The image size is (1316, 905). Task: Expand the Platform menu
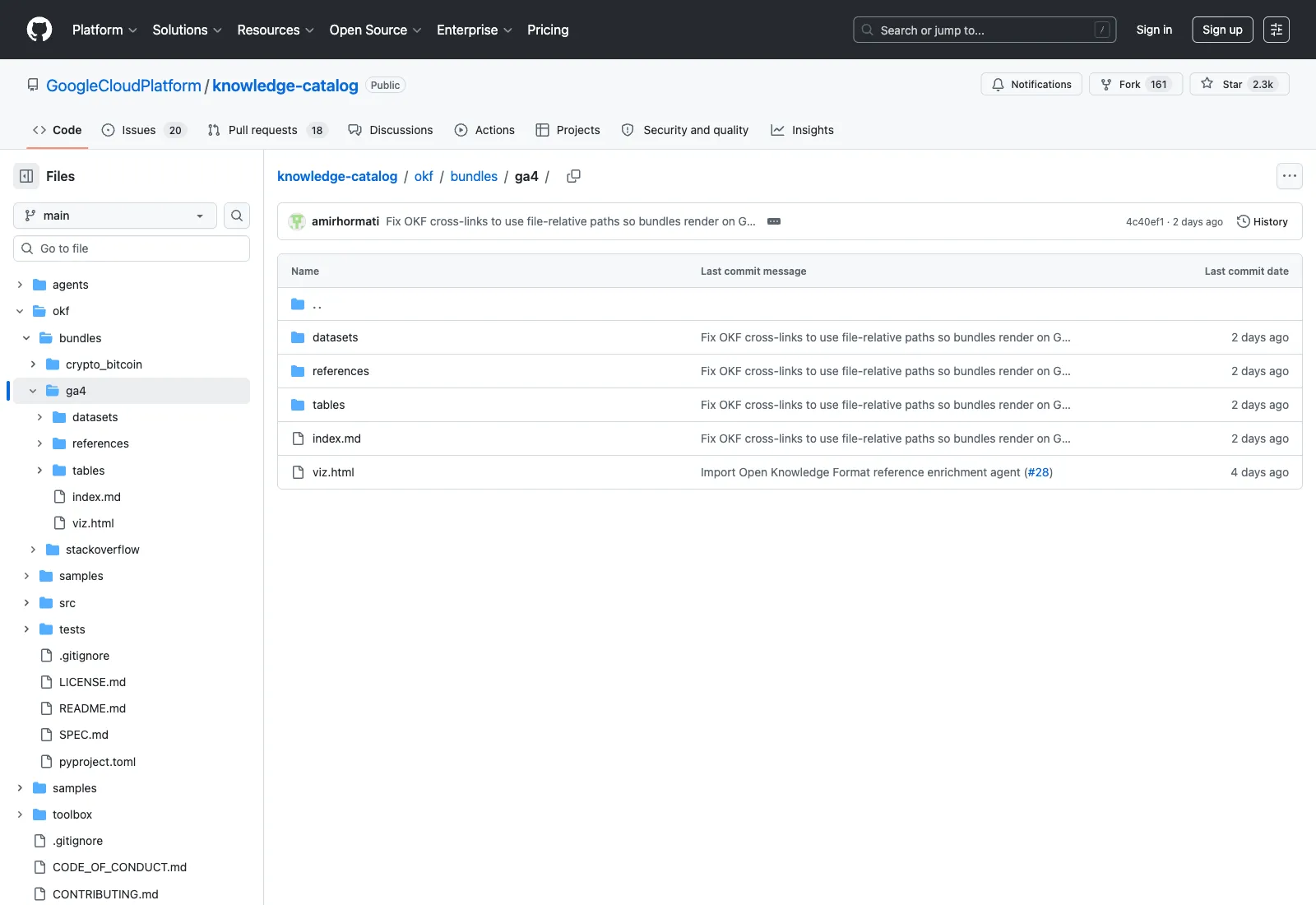pos(104,30)
